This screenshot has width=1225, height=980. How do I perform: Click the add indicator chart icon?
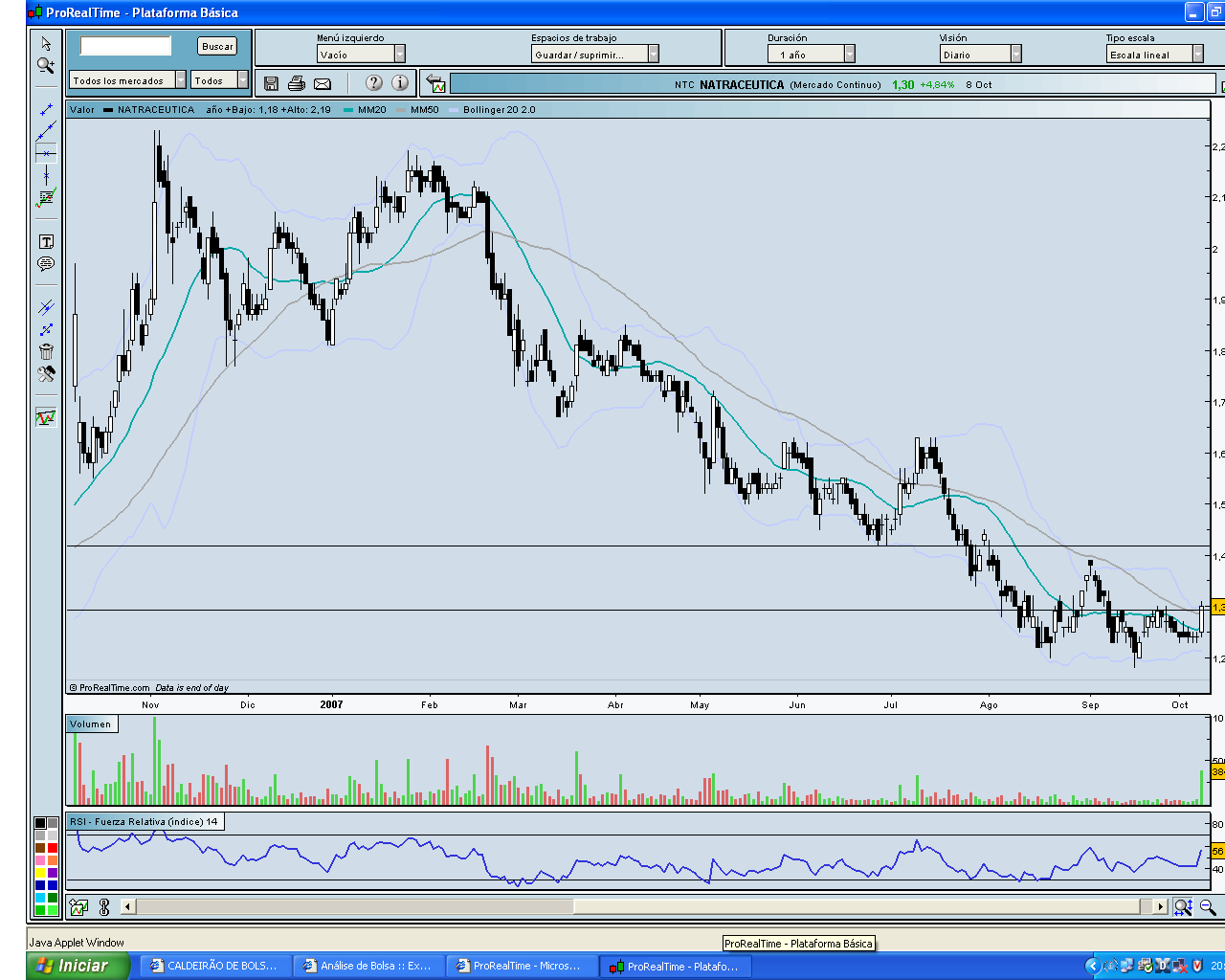point(78,906)
